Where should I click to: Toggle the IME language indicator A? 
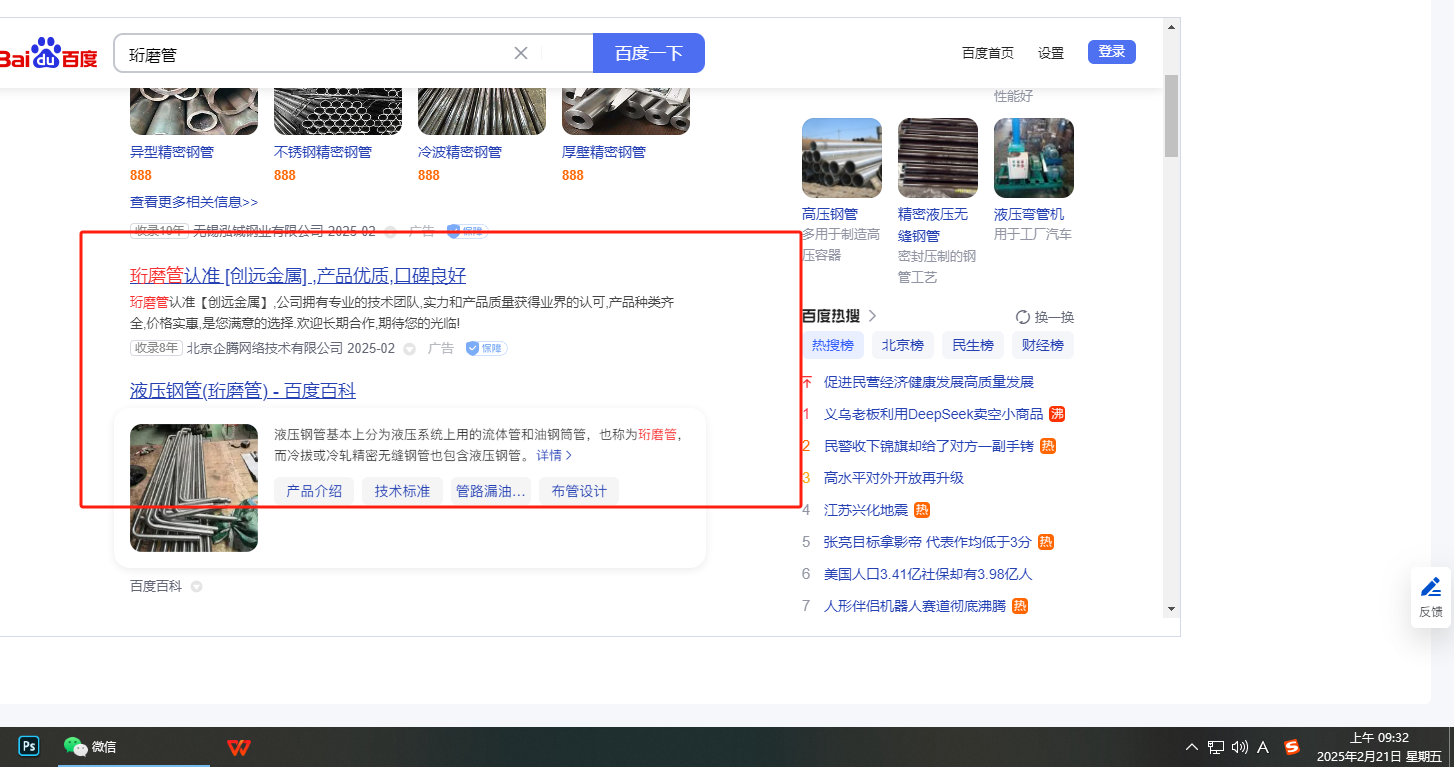click(1263, 747)
